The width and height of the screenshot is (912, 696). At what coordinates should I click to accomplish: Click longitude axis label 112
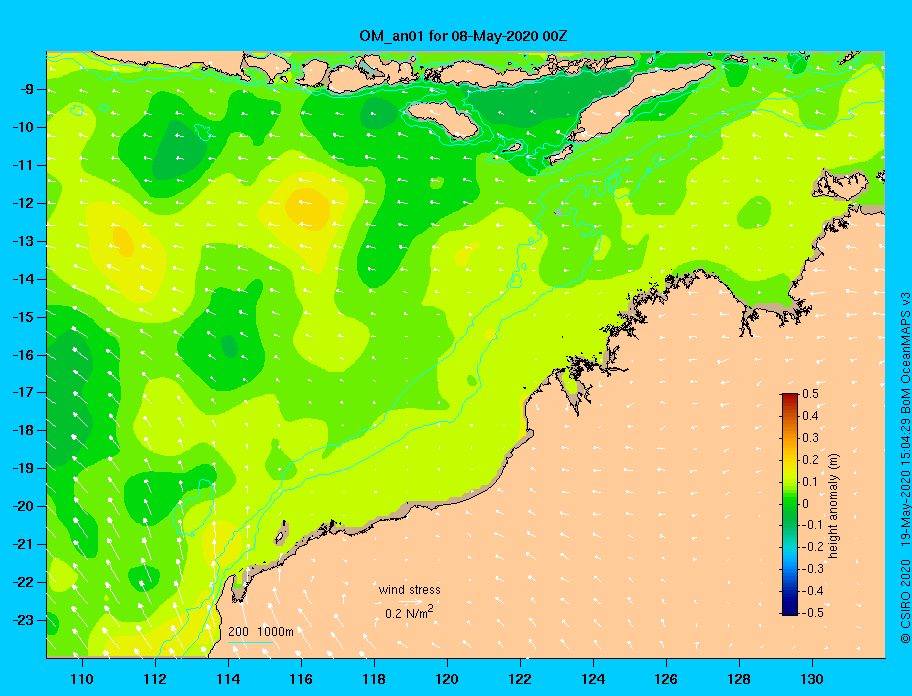coord(155,679)
